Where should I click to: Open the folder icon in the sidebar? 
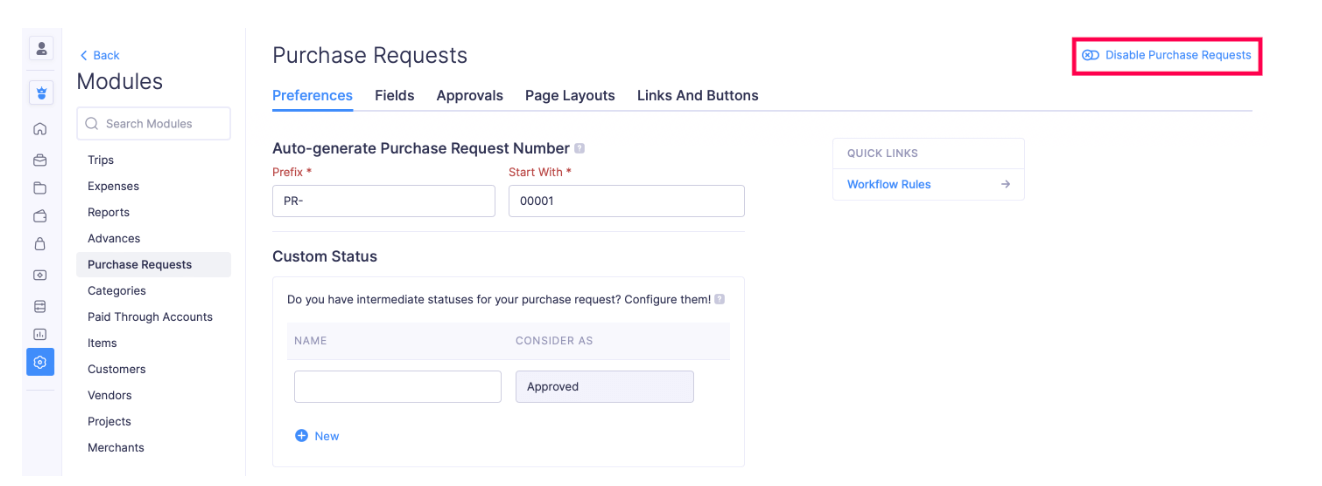click(41, 187)
